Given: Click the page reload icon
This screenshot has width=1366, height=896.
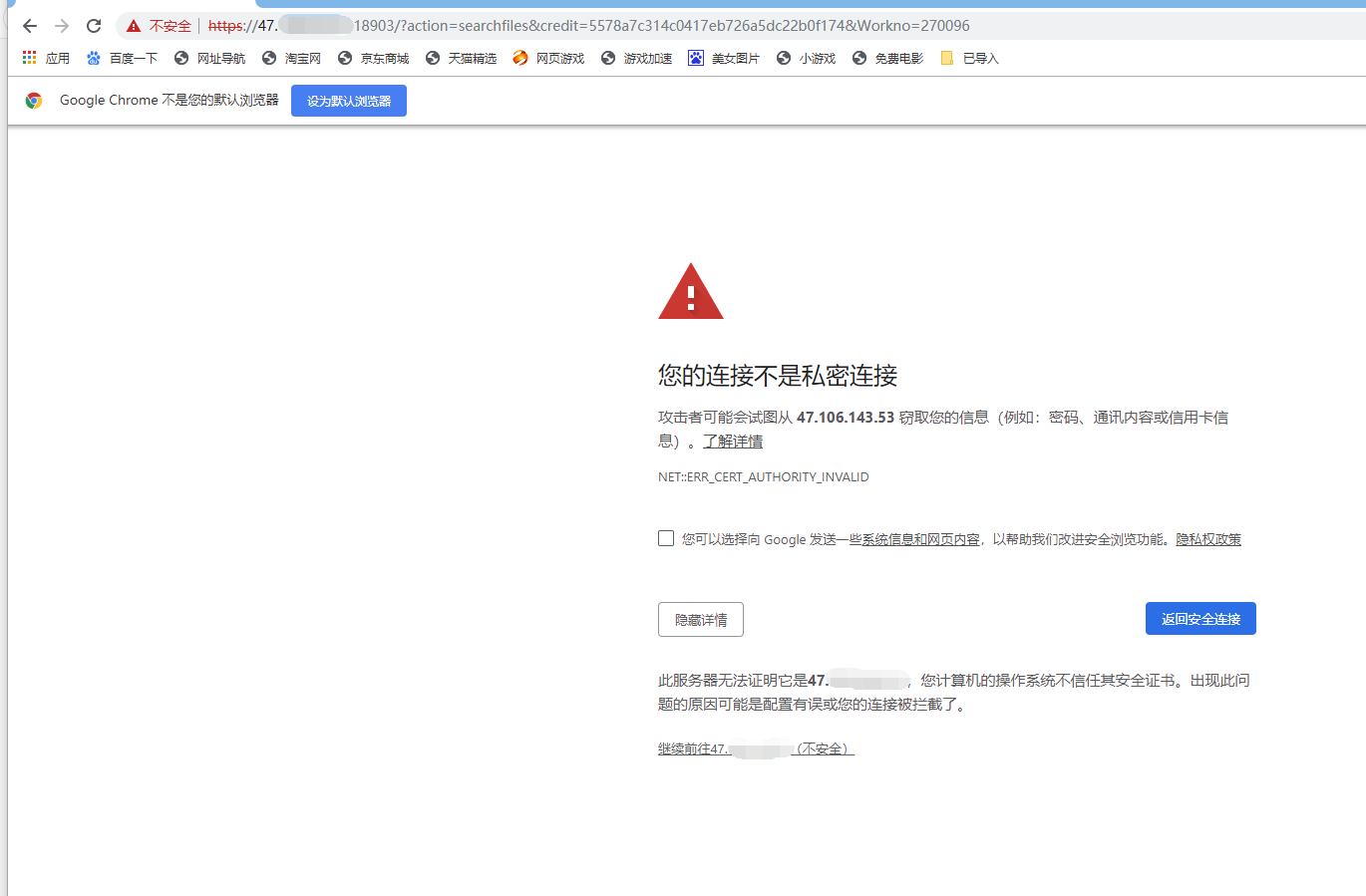Looking at the screenshot, I should pyautogui.click(x=93, y=26).
